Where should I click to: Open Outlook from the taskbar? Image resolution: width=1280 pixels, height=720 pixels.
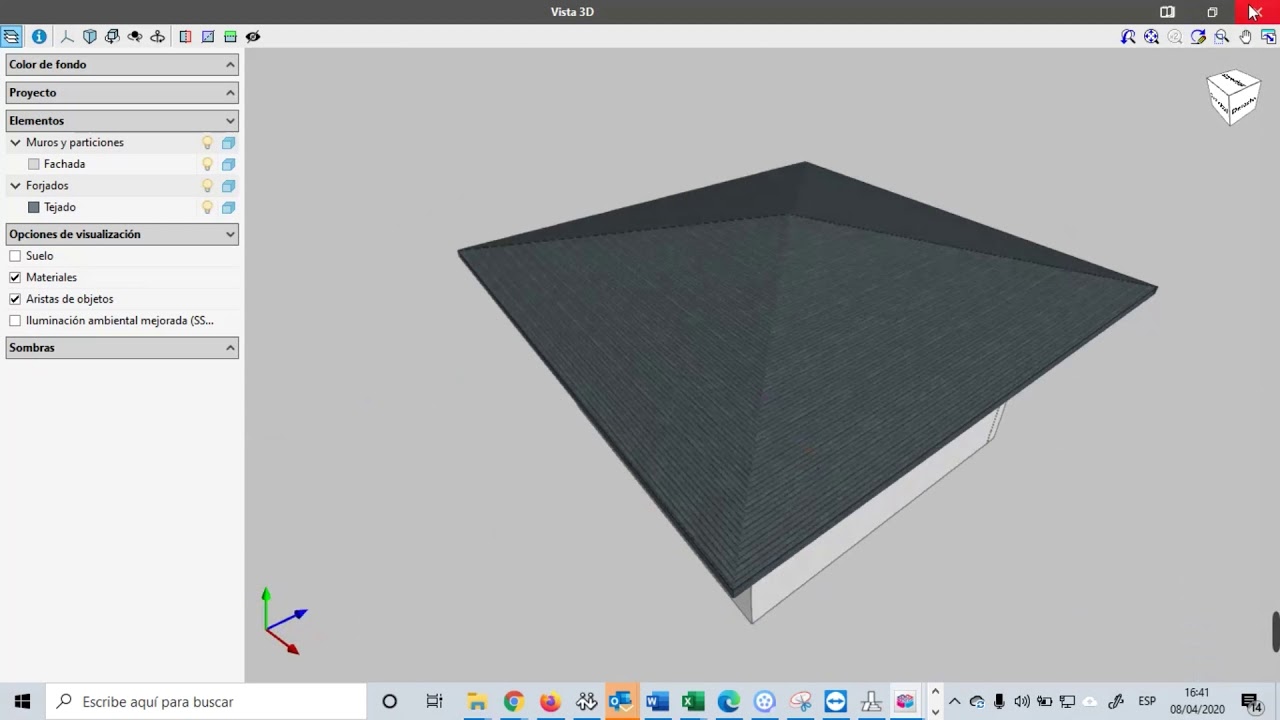click(x=620, y=702)
